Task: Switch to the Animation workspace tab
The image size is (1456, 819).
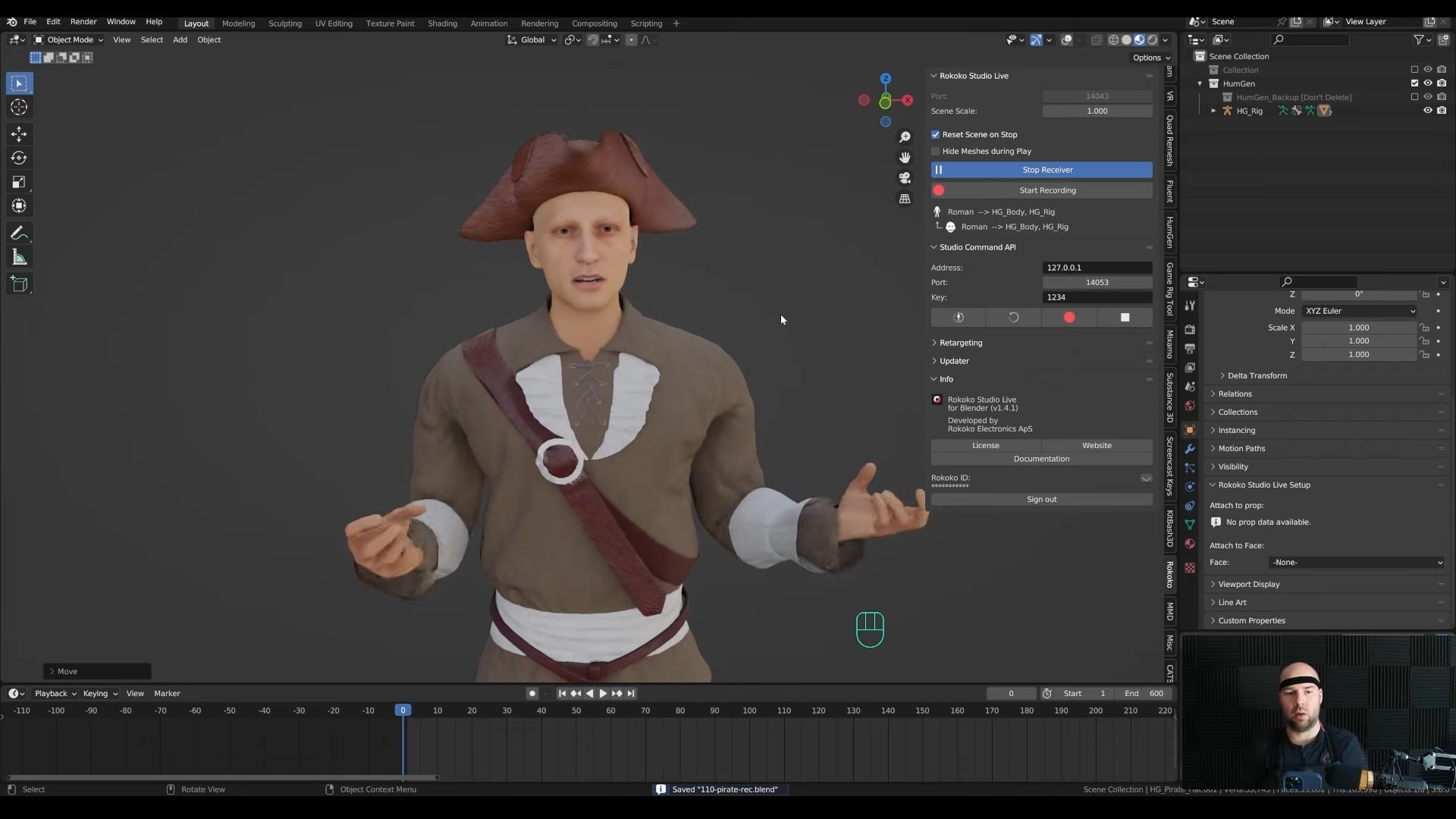Action: [489, 24]
